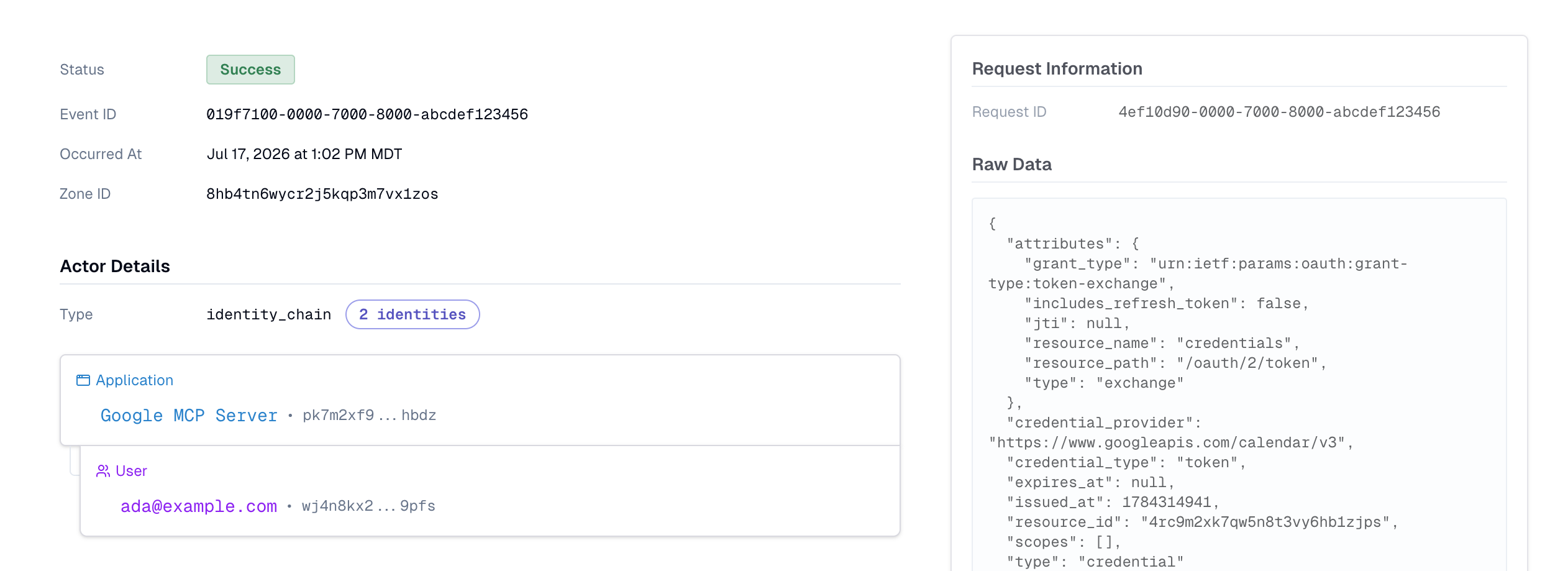Click the User people icon
The height and width of the screenshot is (571, 1568).
103,471
